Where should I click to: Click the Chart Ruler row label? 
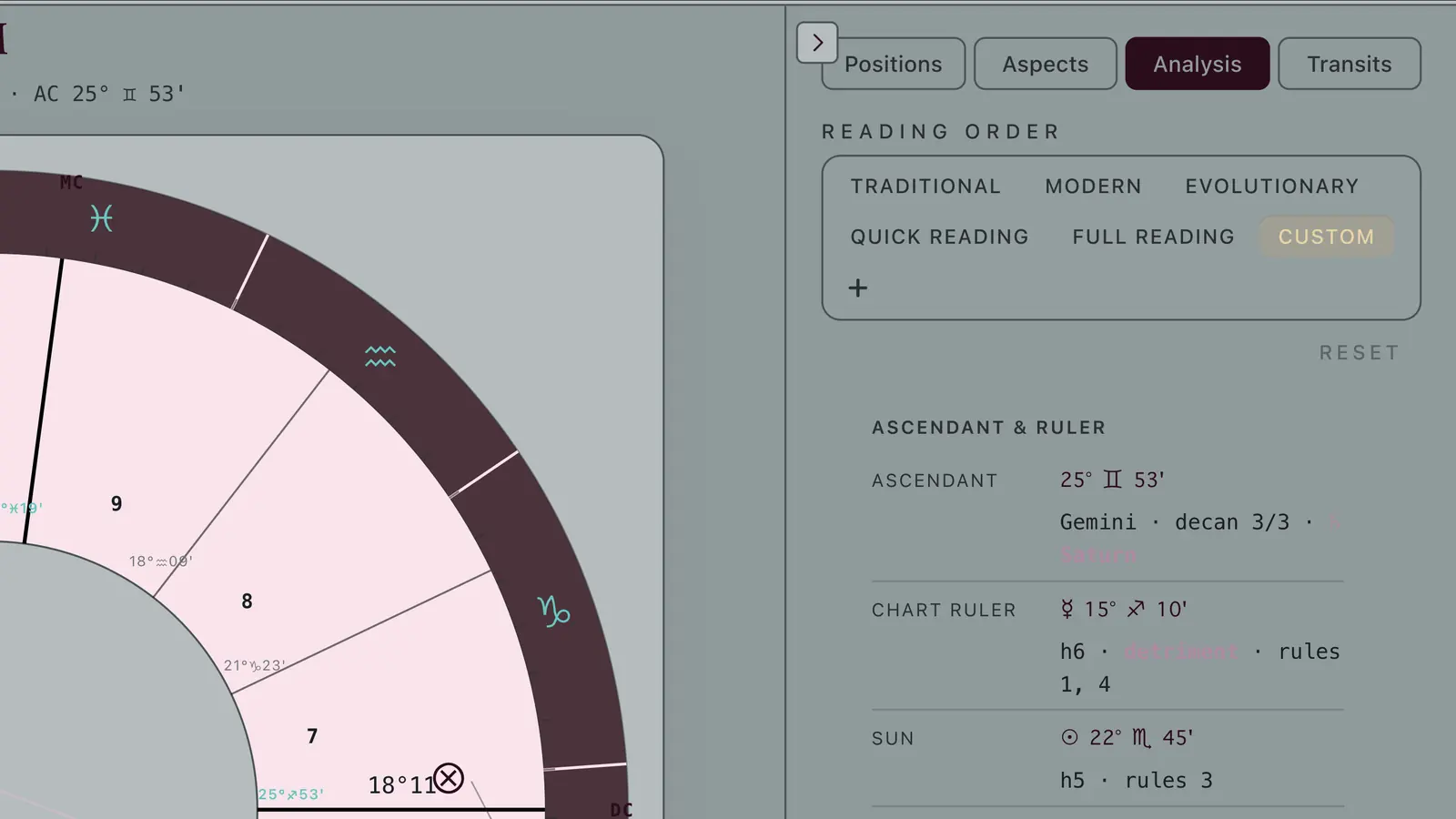click(x=944, y=611)
